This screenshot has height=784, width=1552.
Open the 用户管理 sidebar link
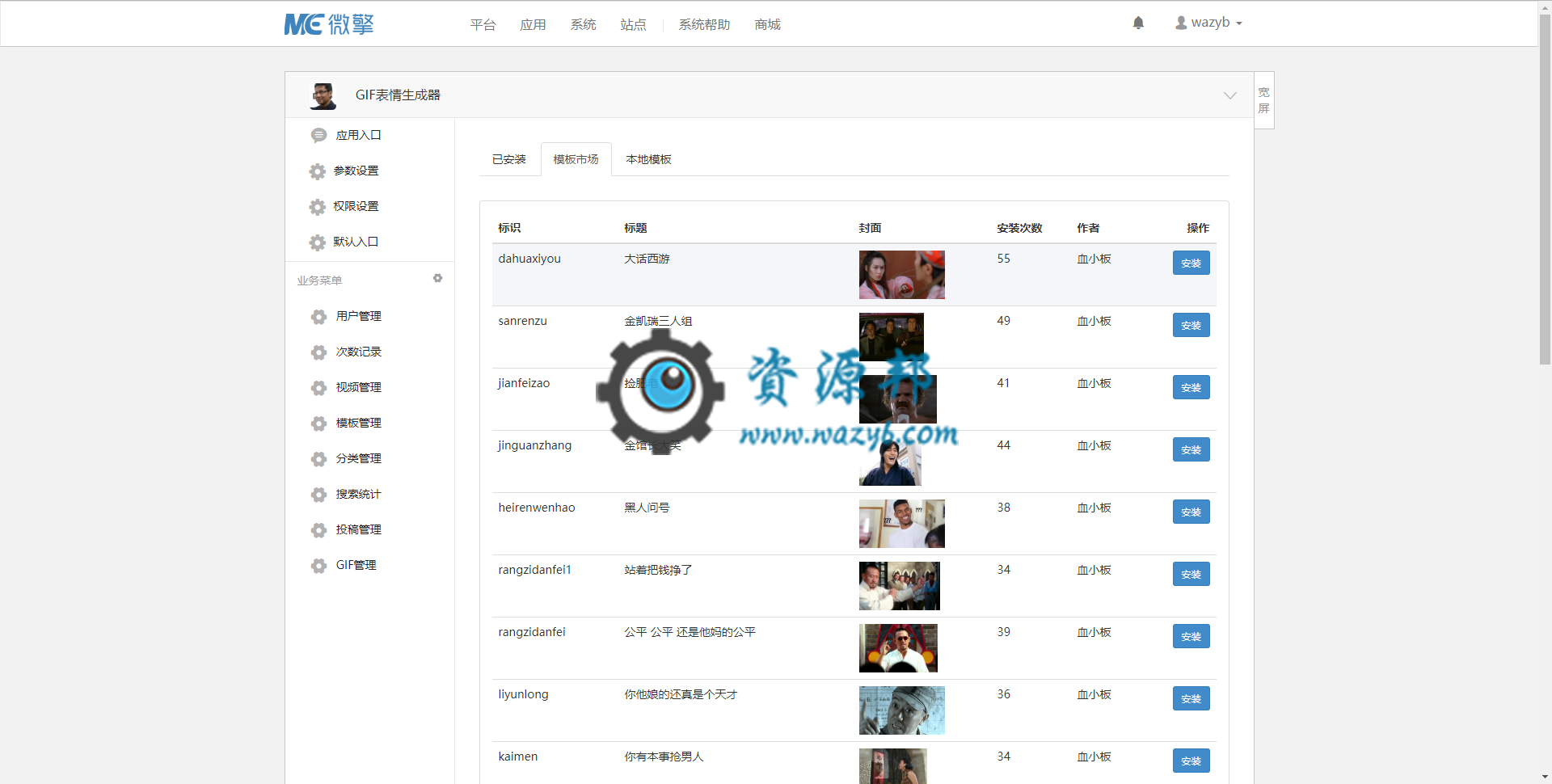click(x=358, y=316)
